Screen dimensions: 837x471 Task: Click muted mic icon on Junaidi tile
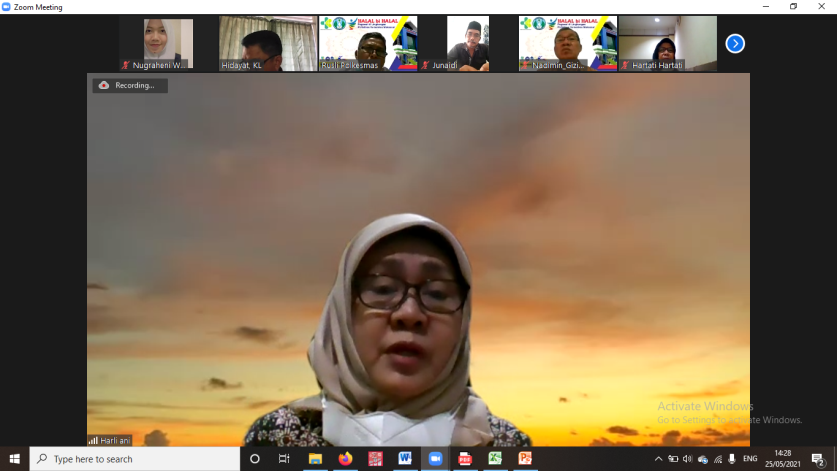coord(425,65)
